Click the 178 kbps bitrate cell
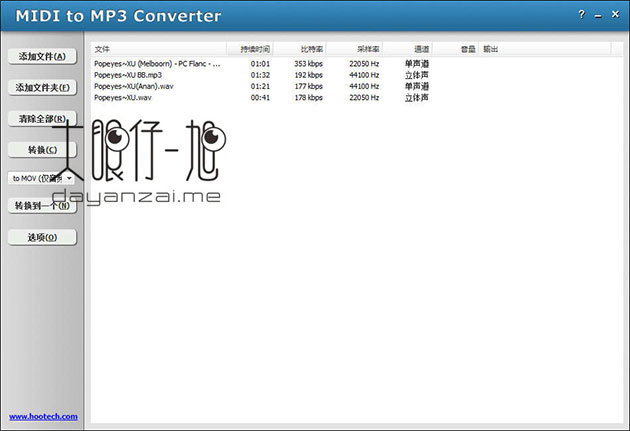Image resolution: width=630 pixels, height=431 pixels. (308, 97)
